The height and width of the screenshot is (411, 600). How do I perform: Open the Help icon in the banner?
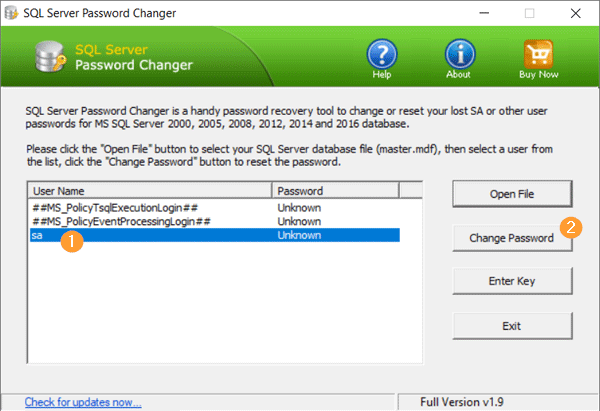click(382, 56)
